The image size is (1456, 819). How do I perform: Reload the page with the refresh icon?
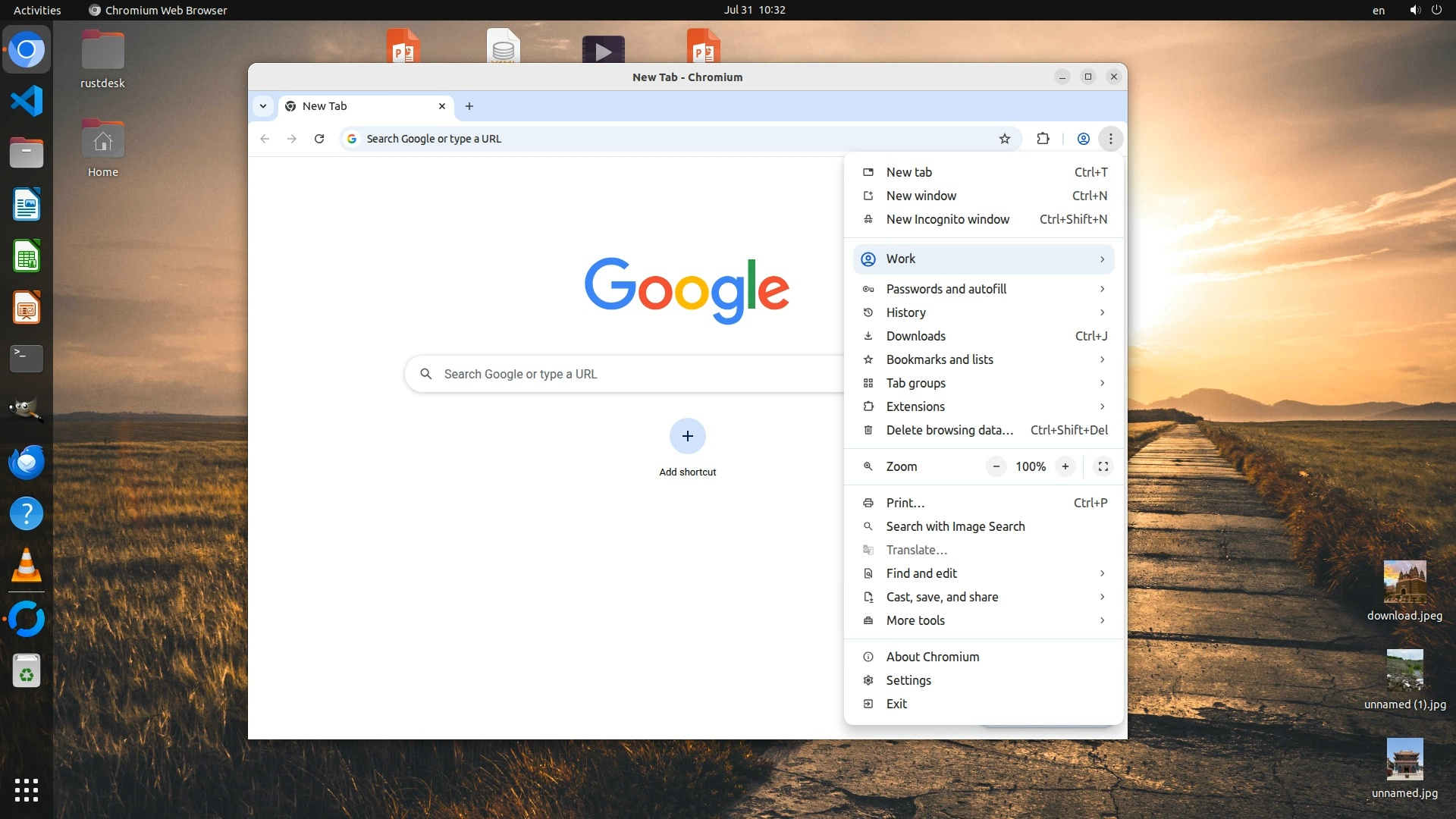pyautogui.click(x=319, y=139)
